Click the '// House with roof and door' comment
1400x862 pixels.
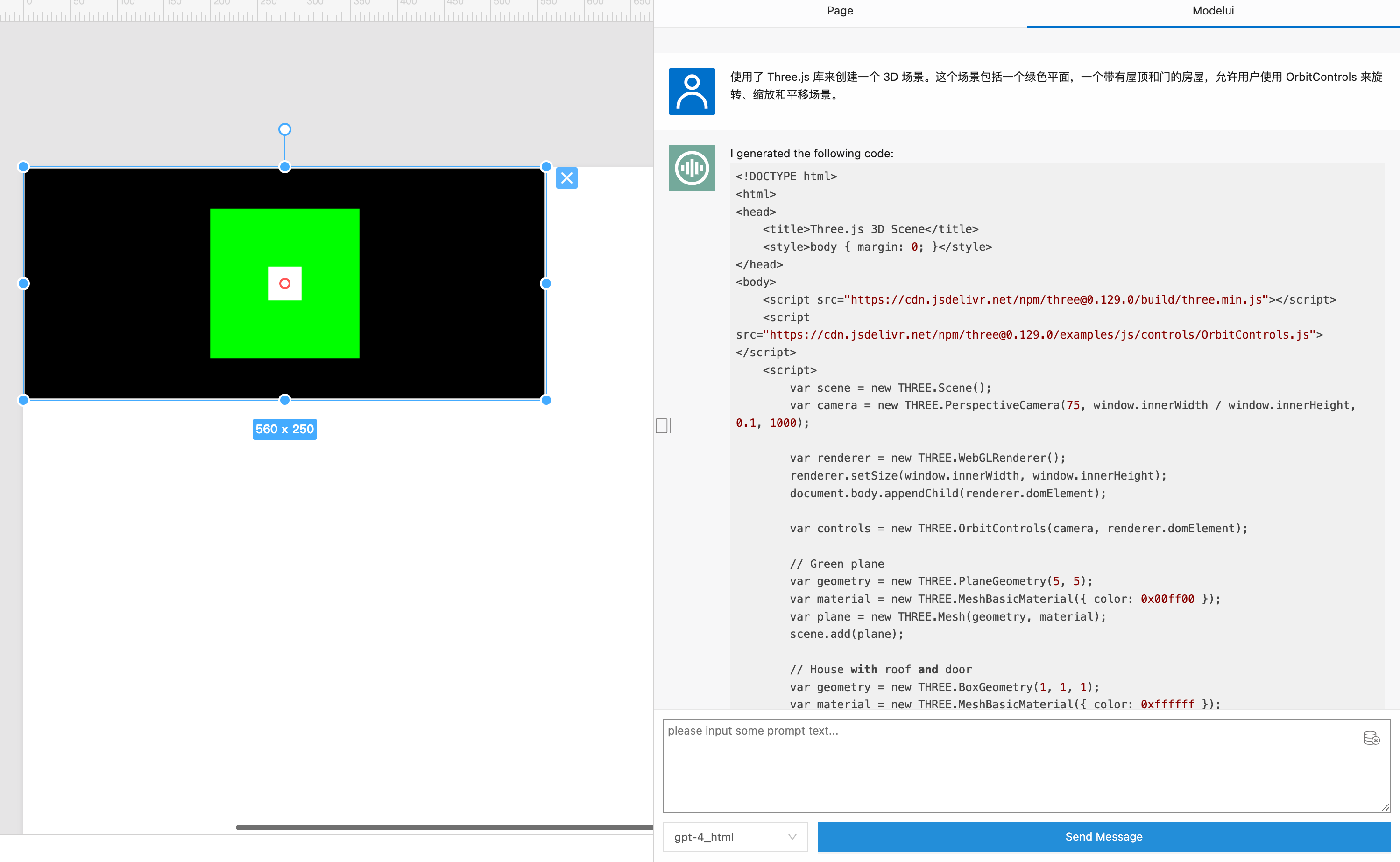tap(881, 669)
